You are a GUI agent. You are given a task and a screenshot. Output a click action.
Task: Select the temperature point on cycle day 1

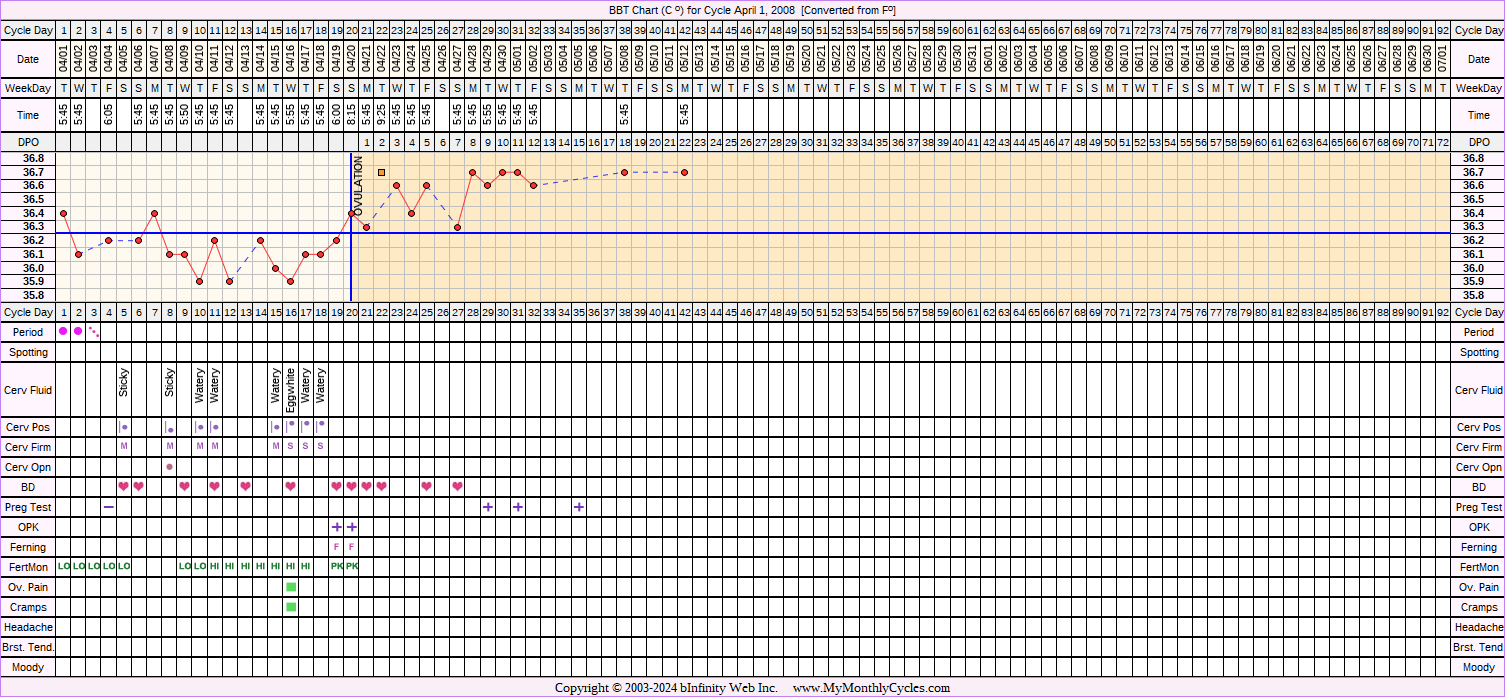pos(63,213)
